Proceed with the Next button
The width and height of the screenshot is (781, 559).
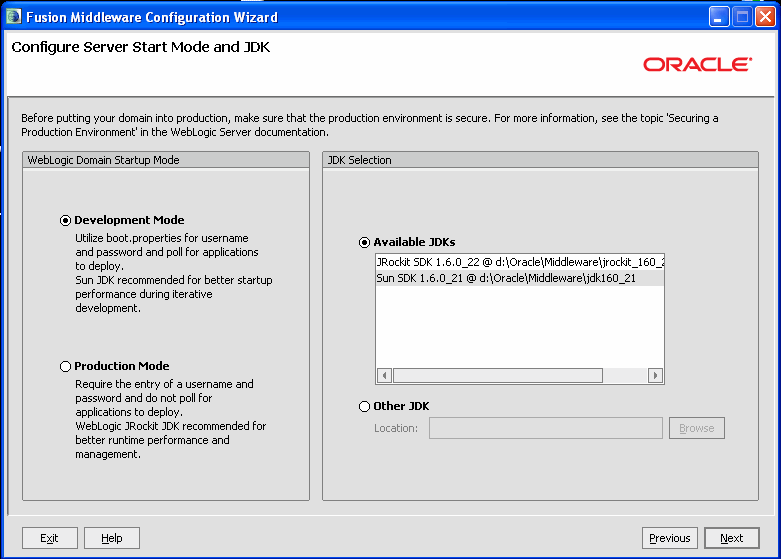pos(732,538)
